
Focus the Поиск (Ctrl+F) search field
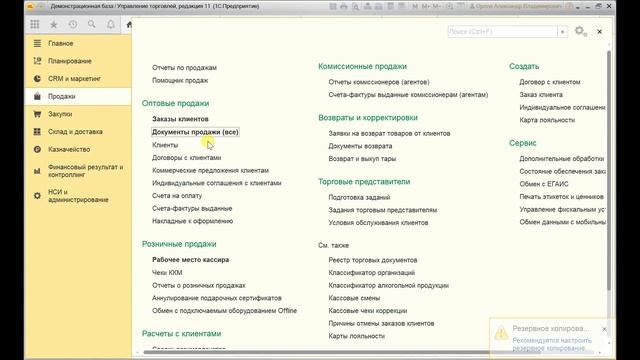click(x=502, y=31)
